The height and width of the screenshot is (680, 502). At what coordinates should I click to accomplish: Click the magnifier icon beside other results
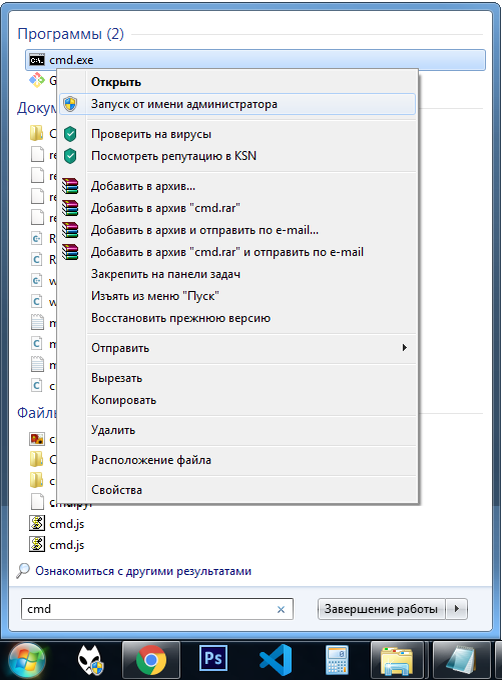point(23,571)
